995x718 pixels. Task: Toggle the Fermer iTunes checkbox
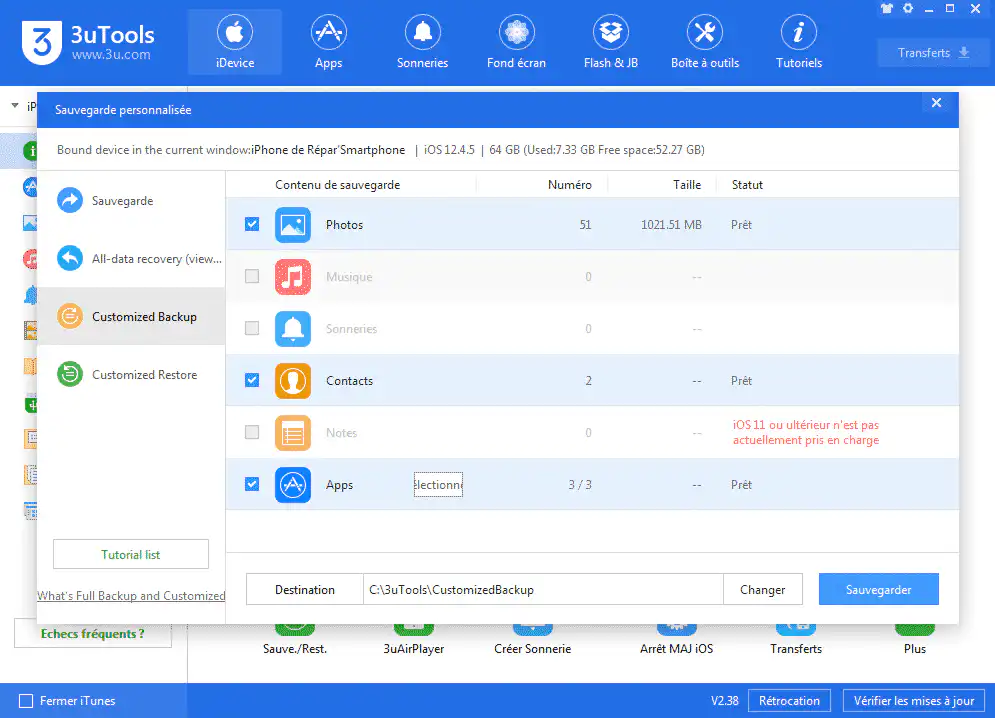[27, 701]
